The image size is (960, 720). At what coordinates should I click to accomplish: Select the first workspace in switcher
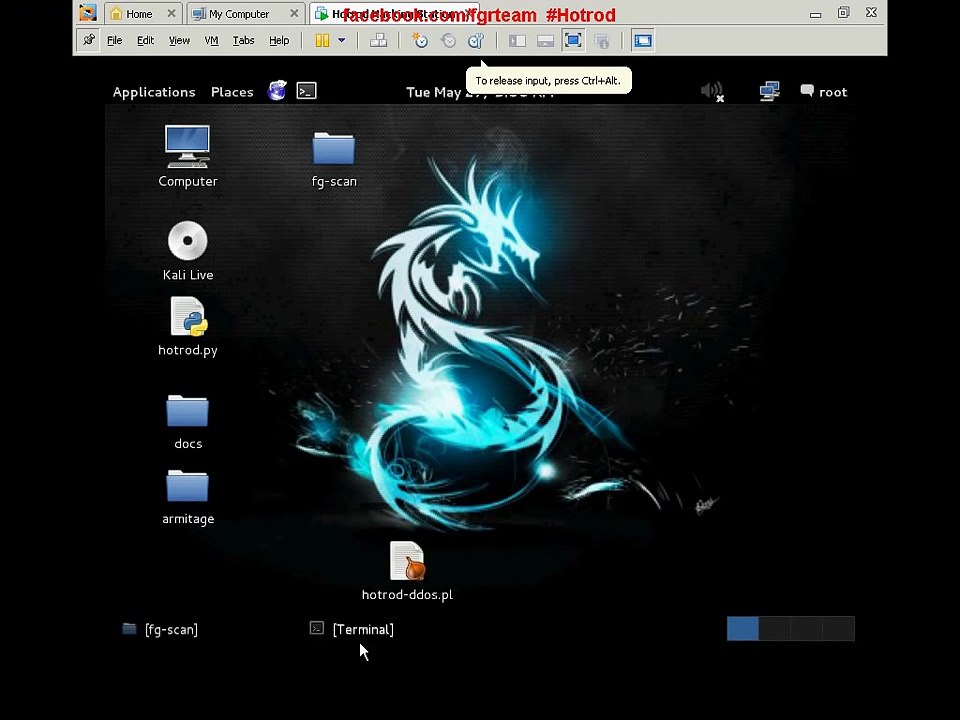pyautogui.click(x=743, y=629)
